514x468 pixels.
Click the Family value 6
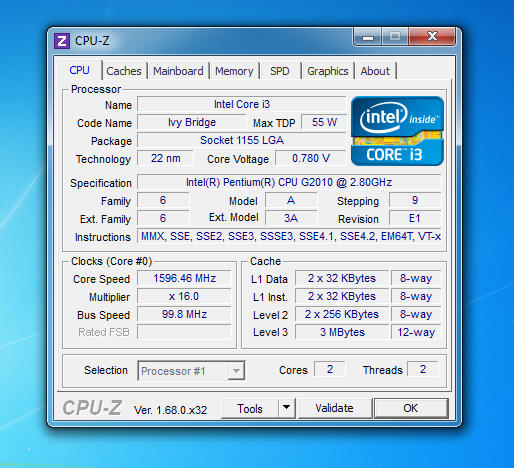click(163, 200)
